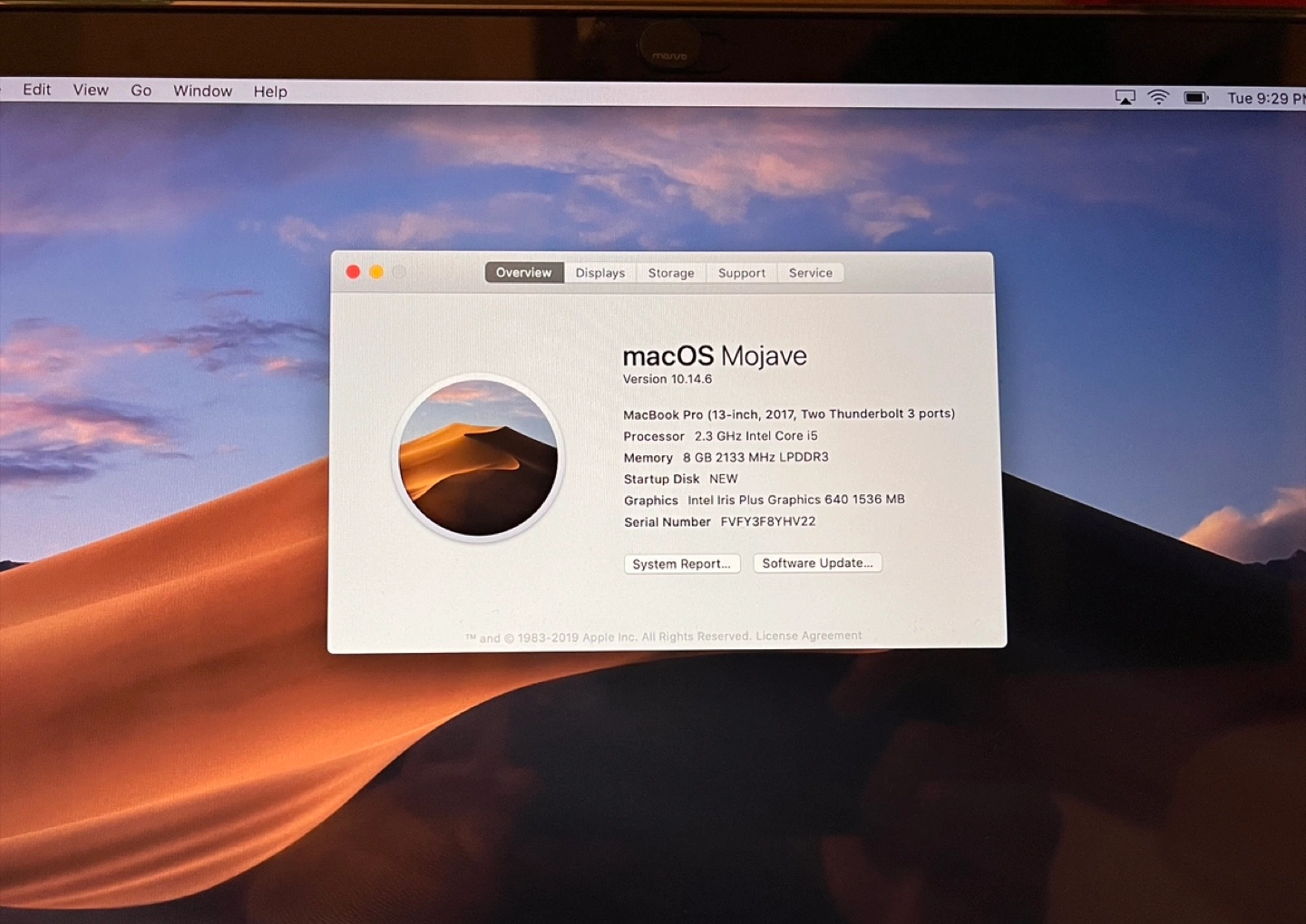Click the 8 GB 2133 MHz LPDDR3 text
Image resolution: width=1306 pixels, height=924 pixels.
(x=755, y=457)
